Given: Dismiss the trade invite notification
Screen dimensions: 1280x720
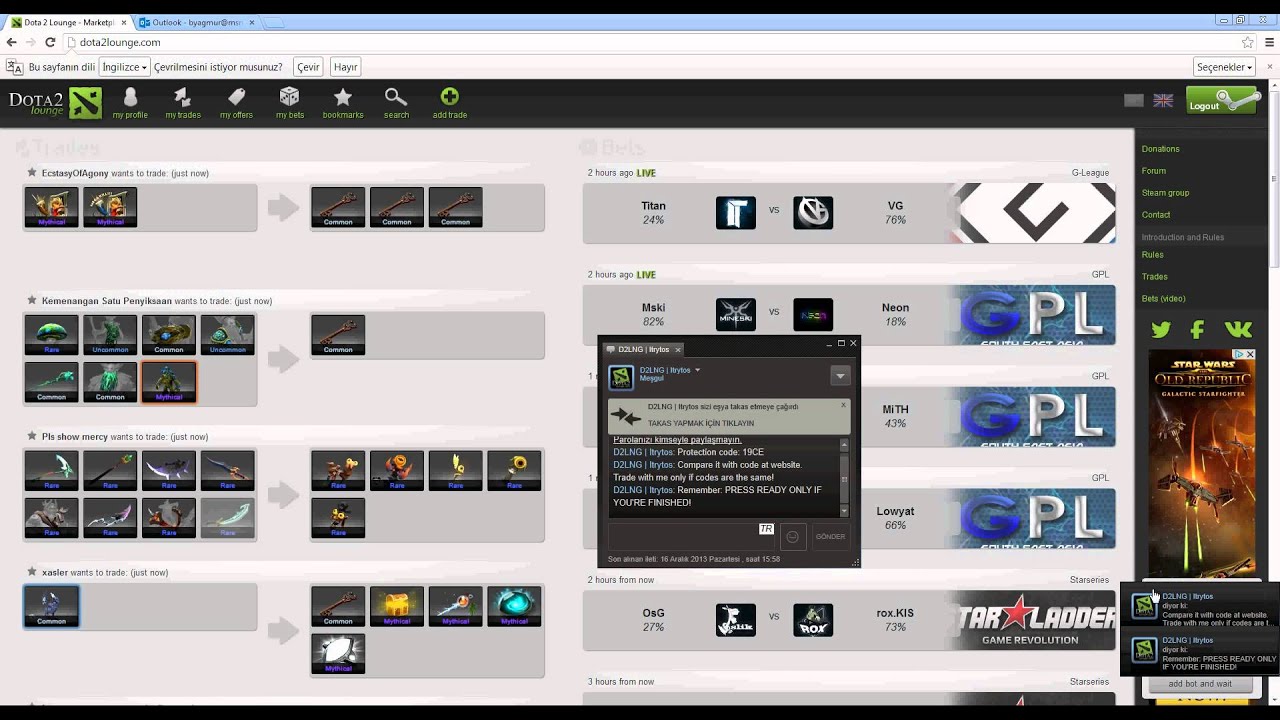Looking at the screenshot, I should (x=843, y=405).
